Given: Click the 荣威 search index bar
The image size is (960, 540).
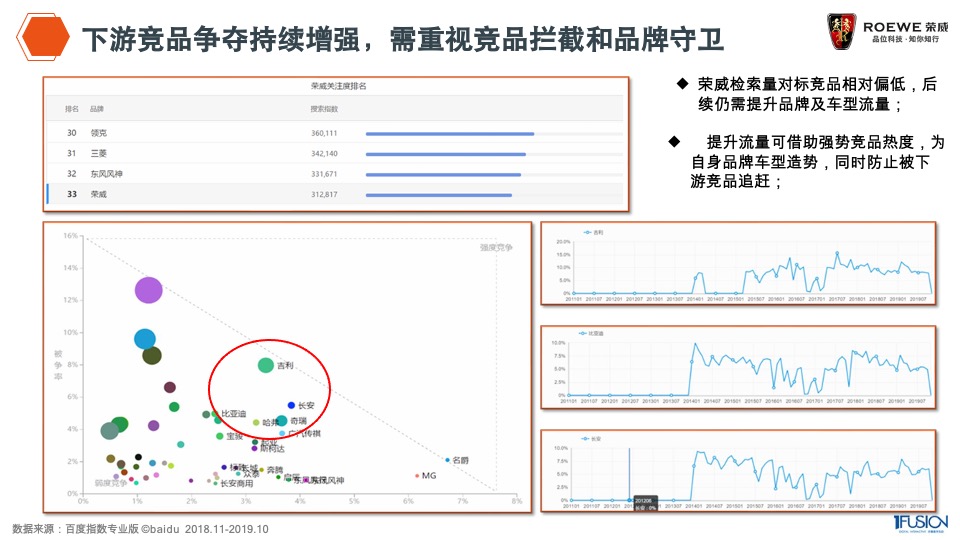Looking at the screenshot, I should [x=439, y=195].
